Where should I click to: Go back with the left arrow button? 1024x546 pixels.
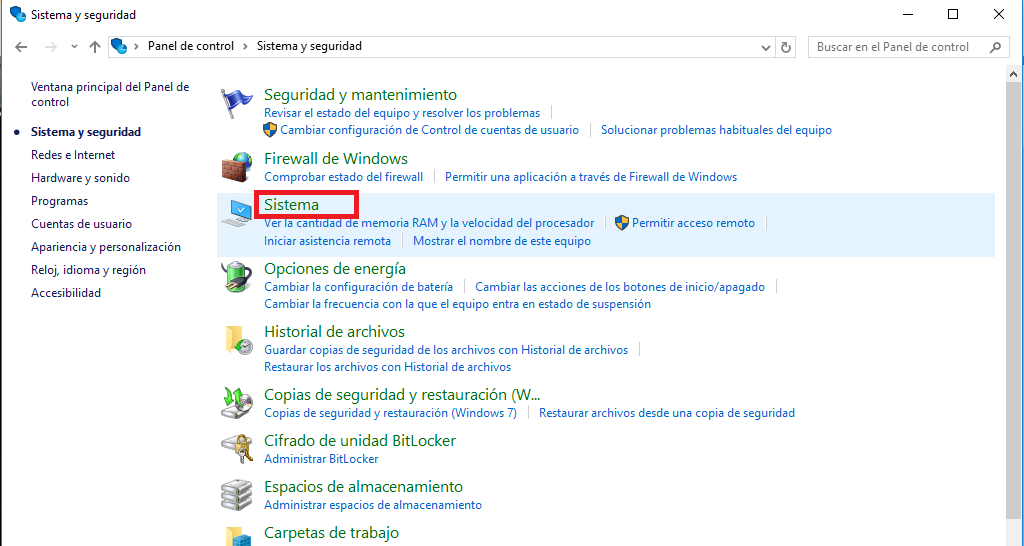coord(21,47)
